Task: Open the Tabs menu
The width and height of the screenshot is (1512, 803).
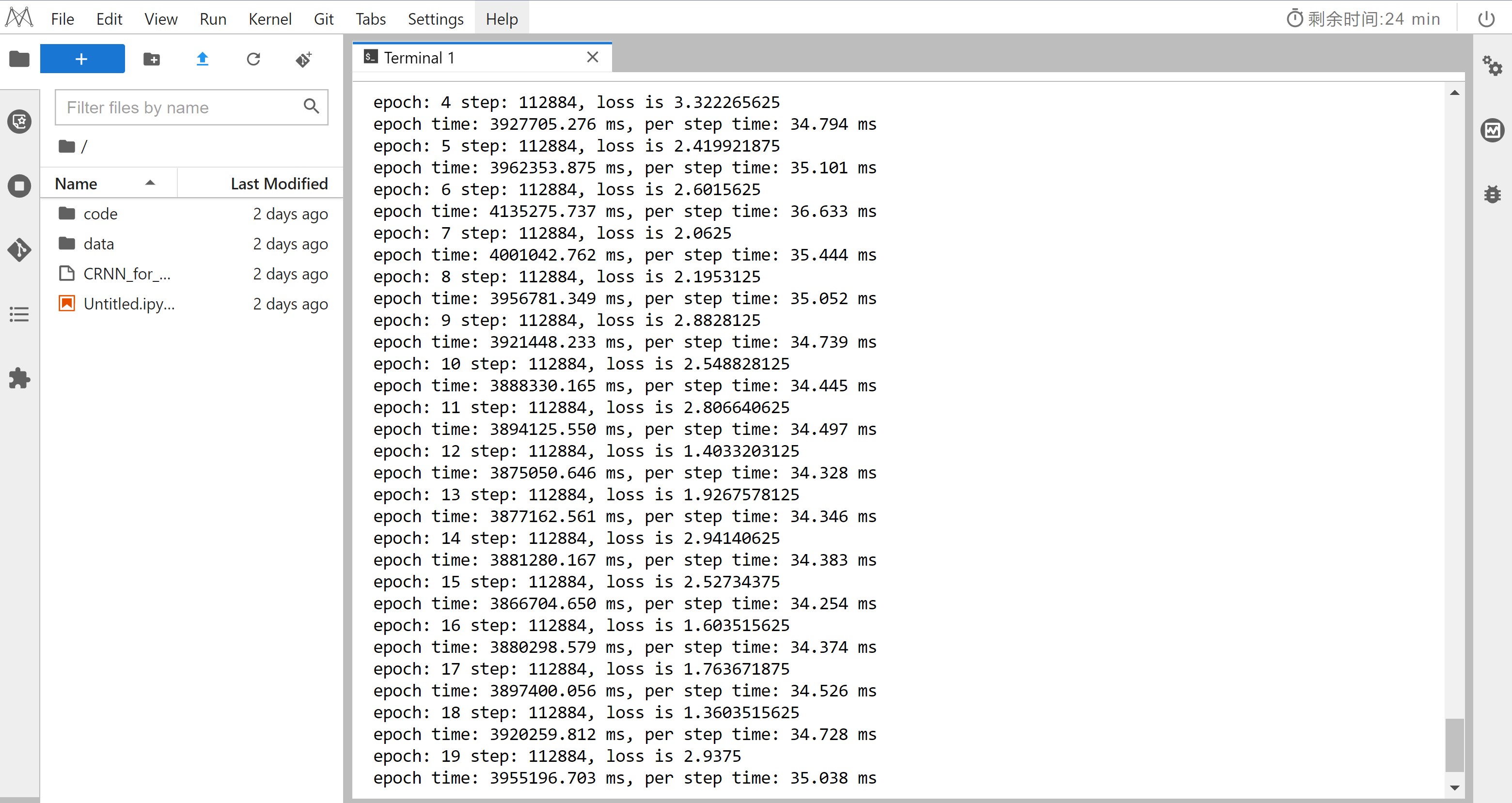Action: click(x=370, y=19)
